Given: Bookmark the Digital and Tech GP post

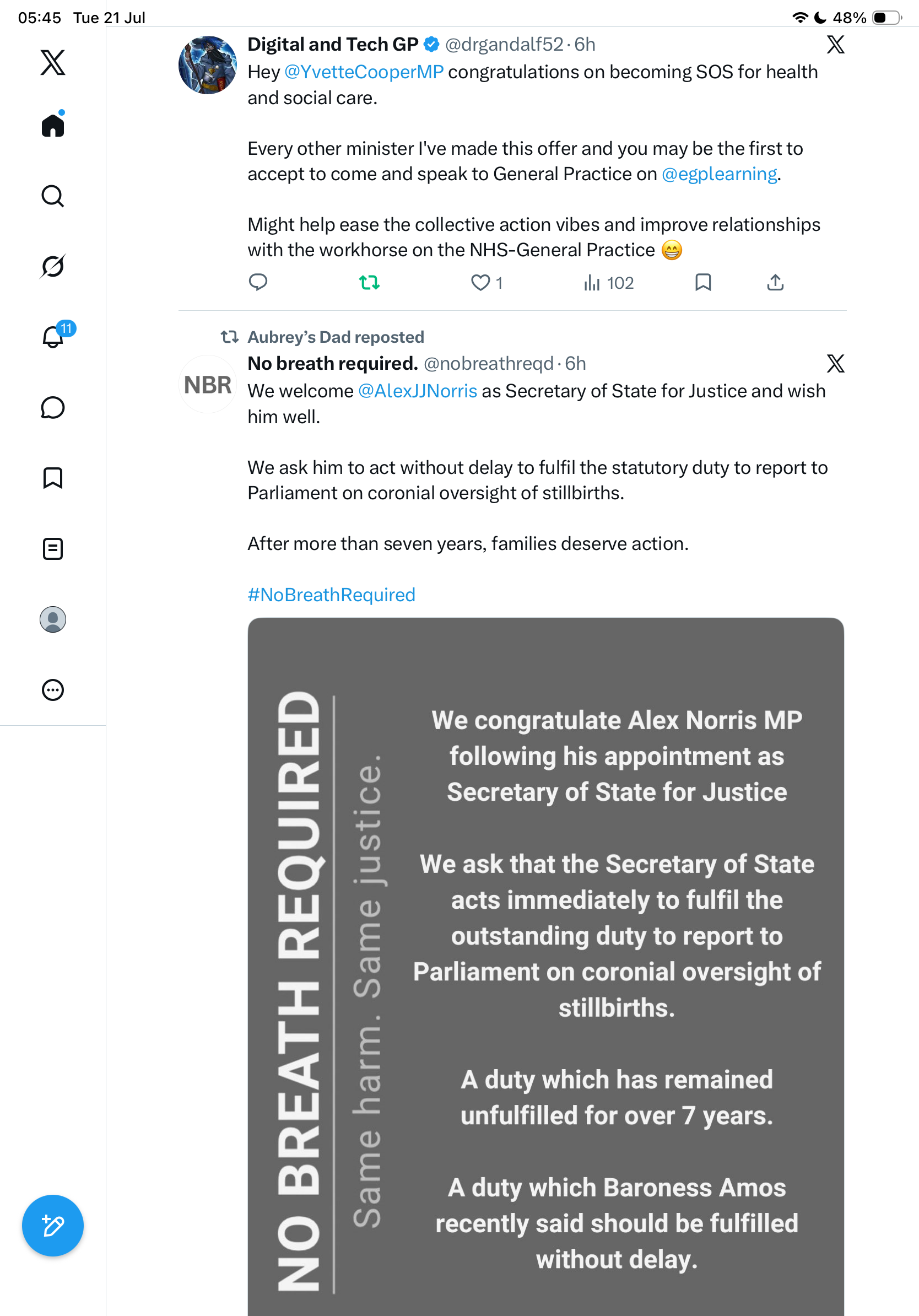Looking at the screenshot, I should pyautogui.click(x=703, y=283).
